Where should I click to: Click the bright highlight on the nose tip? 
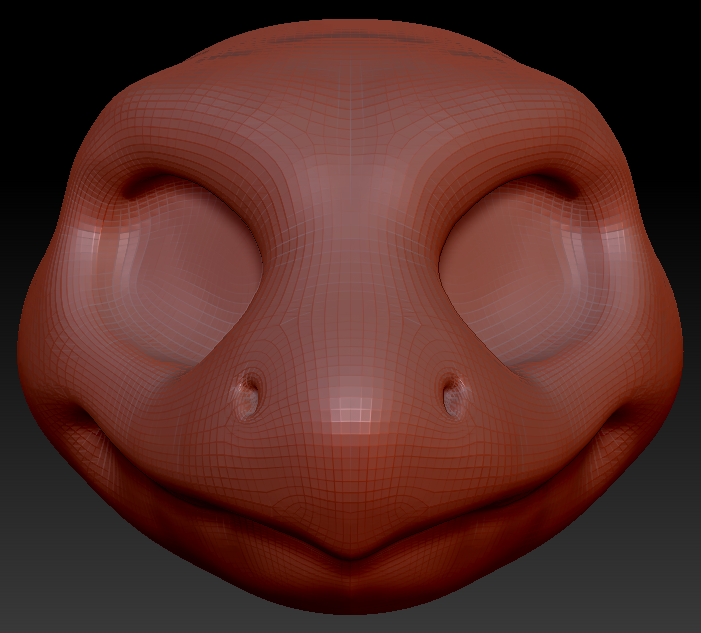pyautogui.click(x=350, y=408)
